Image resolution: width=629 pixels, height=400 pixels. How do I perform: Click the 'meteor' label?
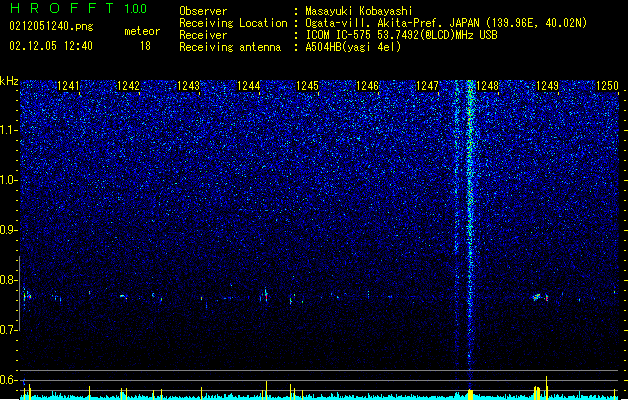pyautogui.click(x=142, y=31)
